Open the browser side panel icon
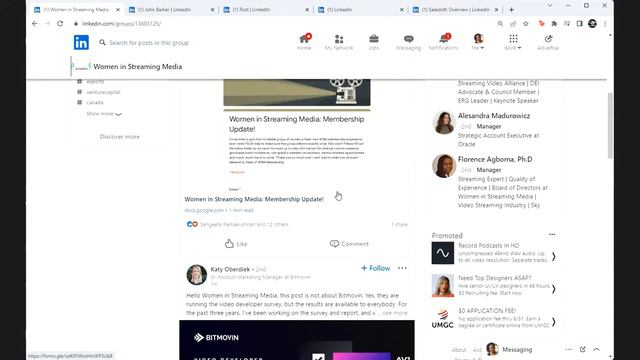The height and width of the screenshot is (360, 640). (x=580, y=24)
